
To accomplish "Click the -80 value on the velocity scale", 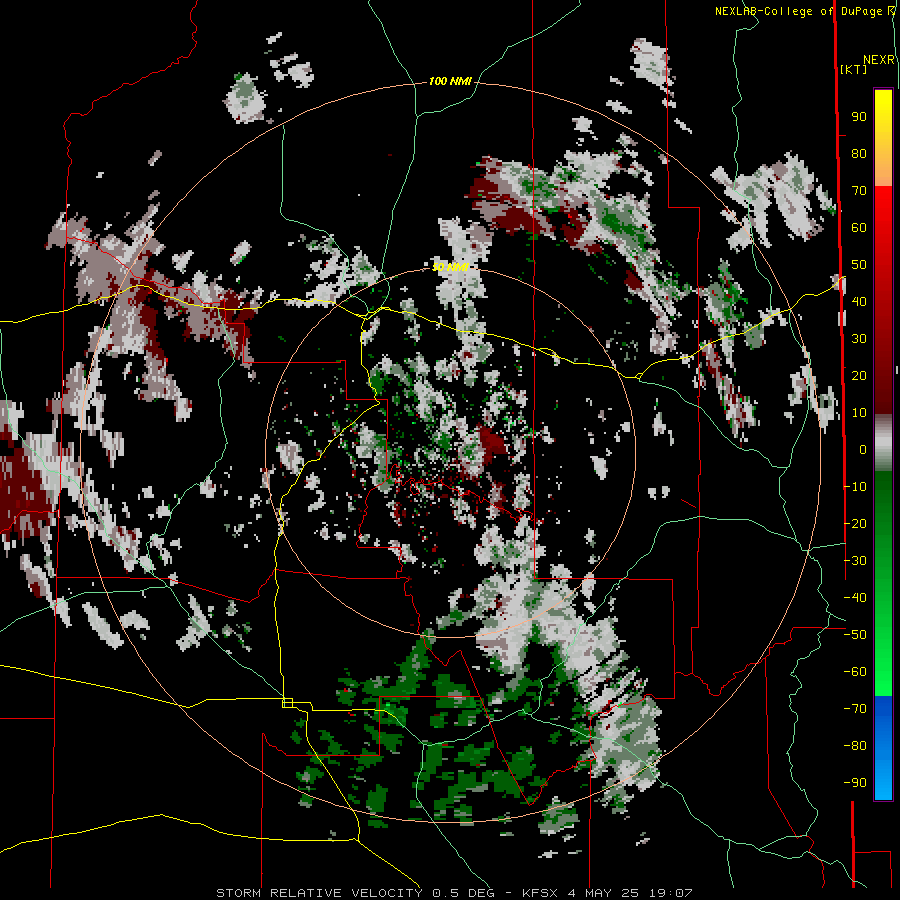I will [x=855, y=746].
